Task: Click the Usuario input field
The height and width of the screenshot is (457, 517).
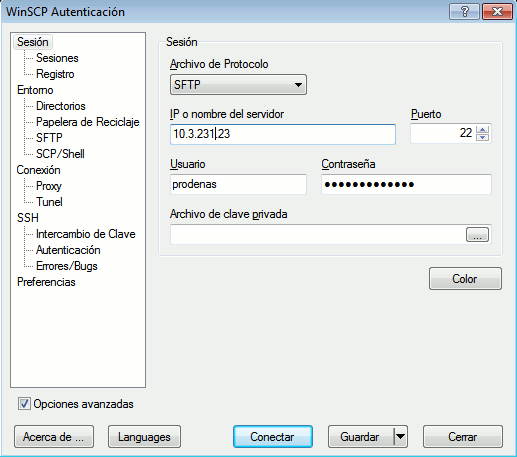Action: tap(238, 184)
